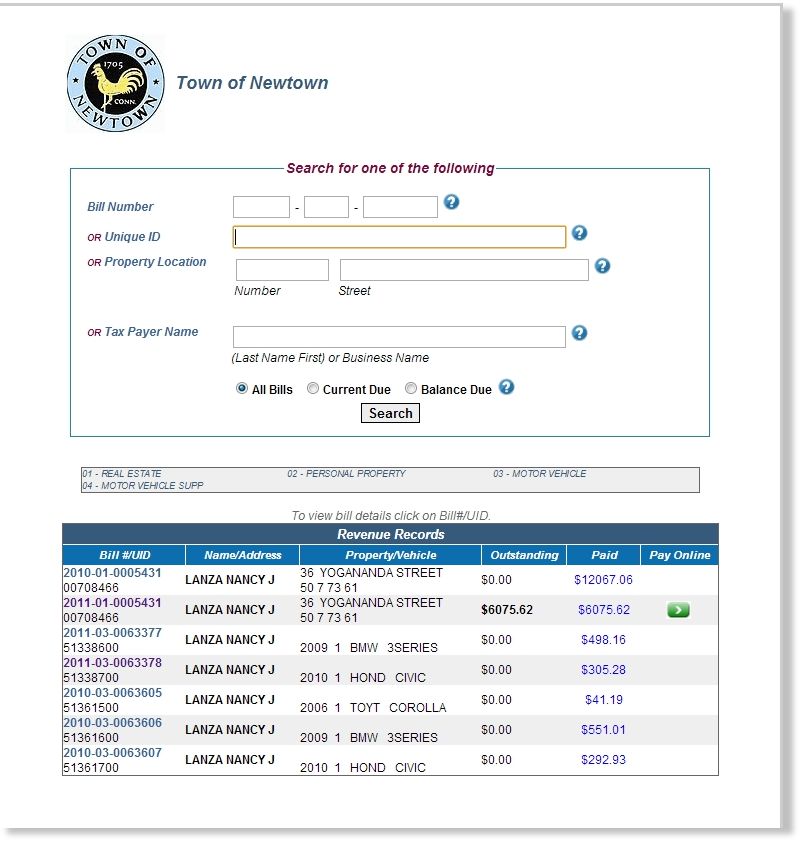The width and height of the screenshot is (800, 843).
Task: Open help icon next to Property Location
Action: coord(602,266)
